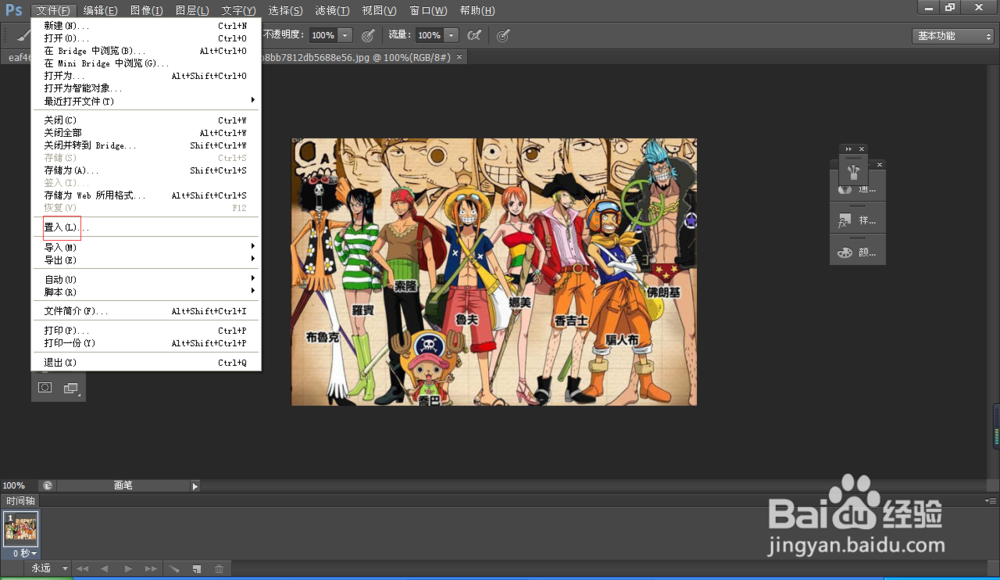This screenshot has width=1000, height=580.
Task: Choose 存储为(A)... menu item
Action: pyautogui.click(x=146, y=170)
